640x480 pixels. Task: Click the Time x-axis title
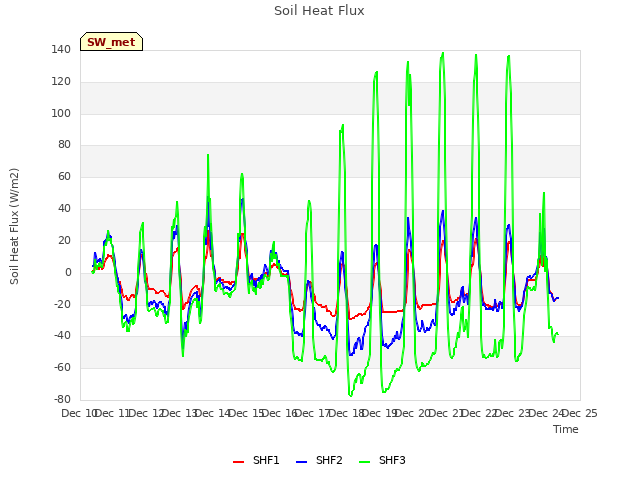pyautogui.click(x=565, y=429)
